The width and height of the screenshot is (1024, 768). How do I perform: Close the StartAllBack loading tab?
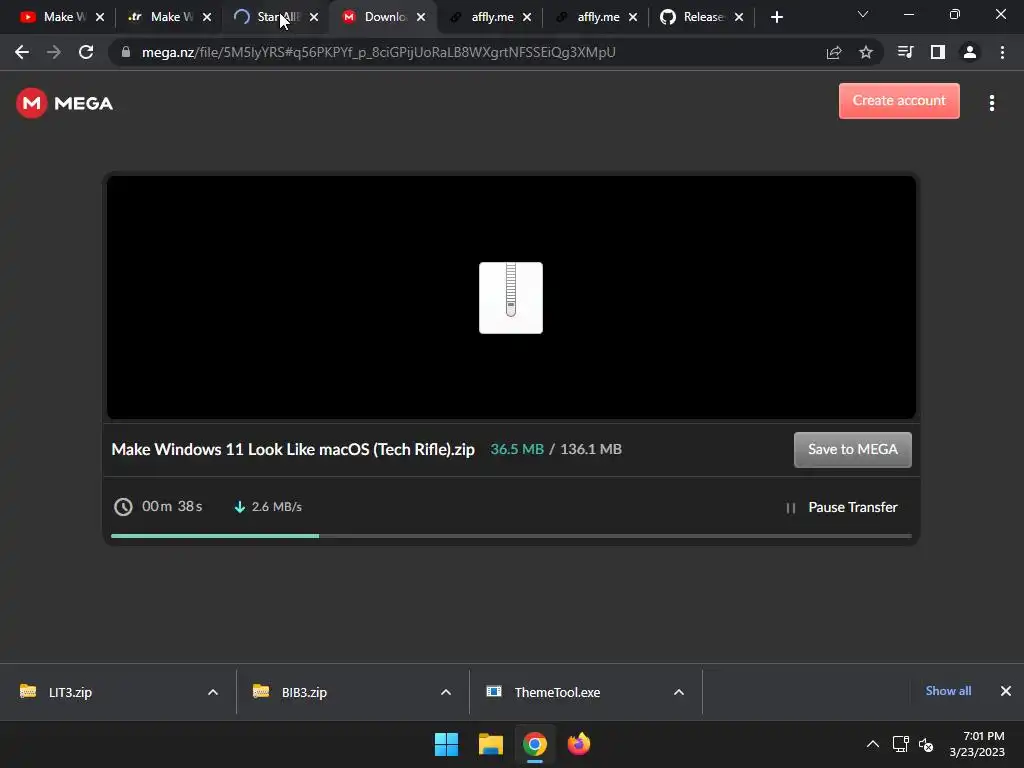click(314, 17)
